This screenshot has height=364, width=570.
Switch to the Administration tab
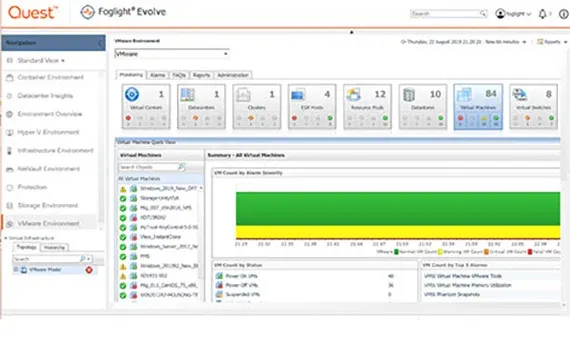tap(233, 75)
